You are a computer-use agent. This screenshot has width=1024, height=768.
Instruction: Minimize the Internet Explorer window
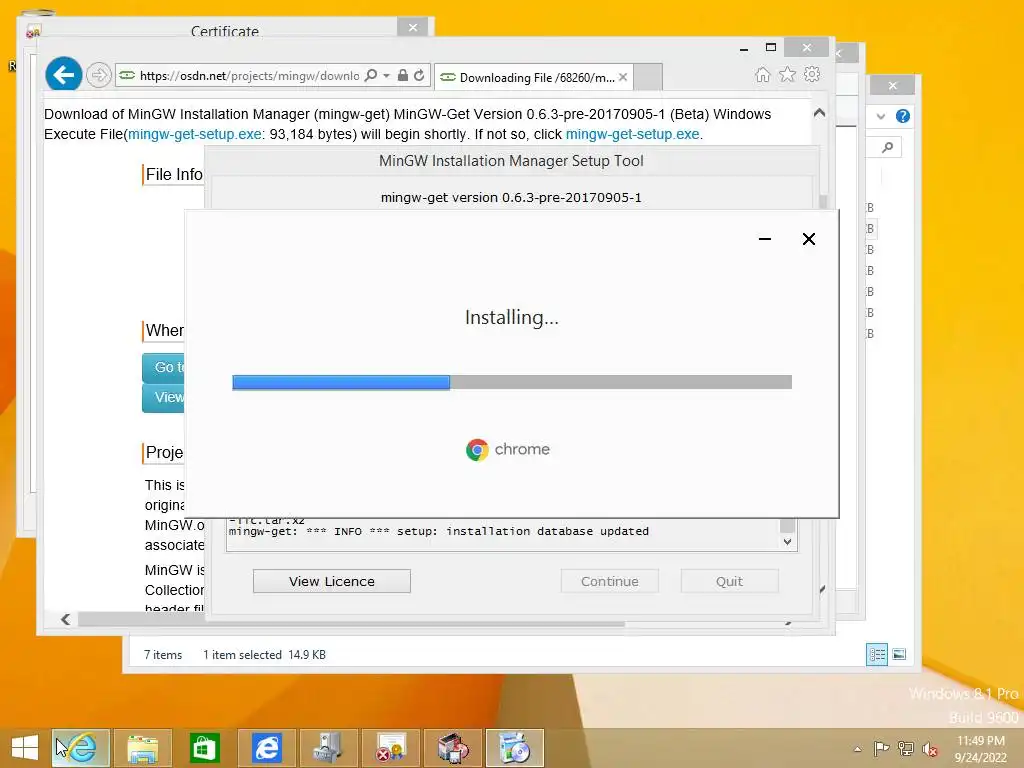coord(743,48)
